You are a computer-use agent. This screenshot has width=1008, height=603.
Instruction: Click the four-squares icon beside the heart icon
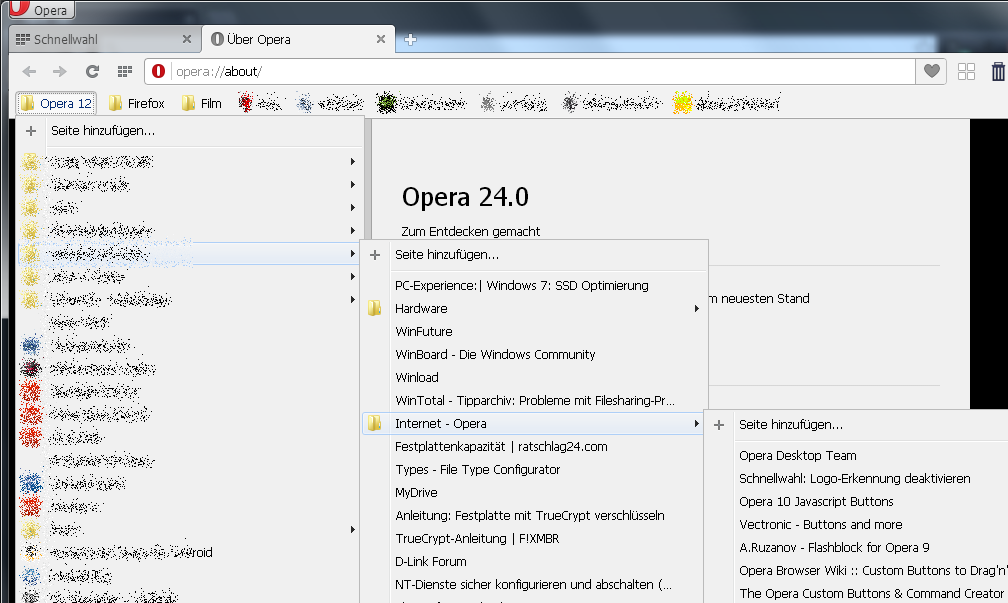(966, 71)
